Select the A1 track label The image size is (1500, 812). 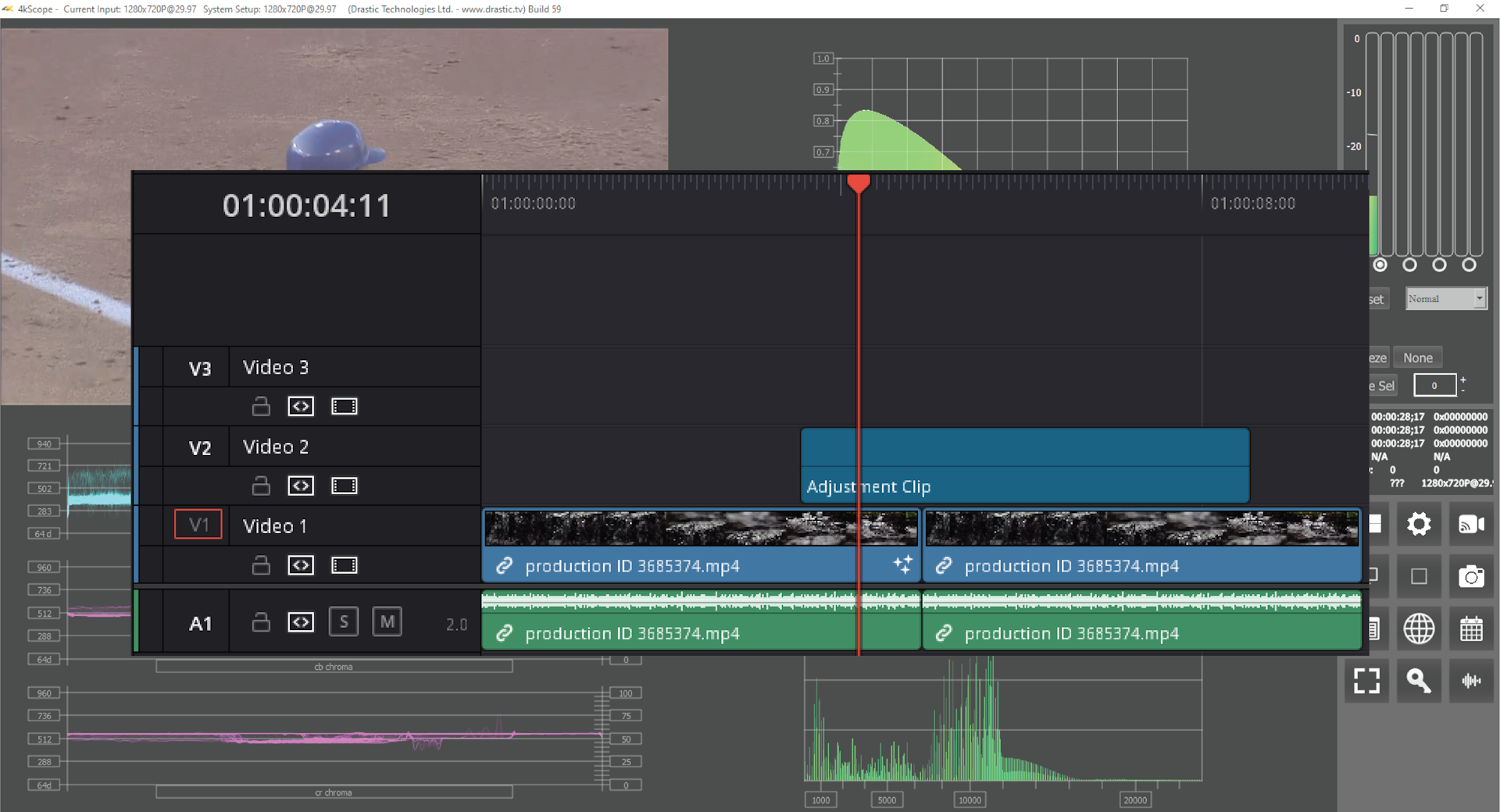(x=200, y=624)
